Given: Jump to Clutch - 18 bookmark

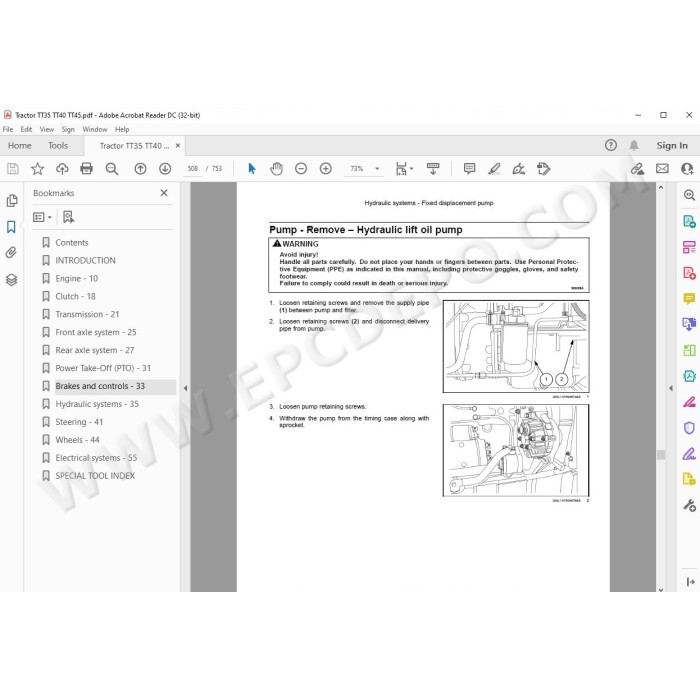Looking at the screenshot, I should 75,296.
